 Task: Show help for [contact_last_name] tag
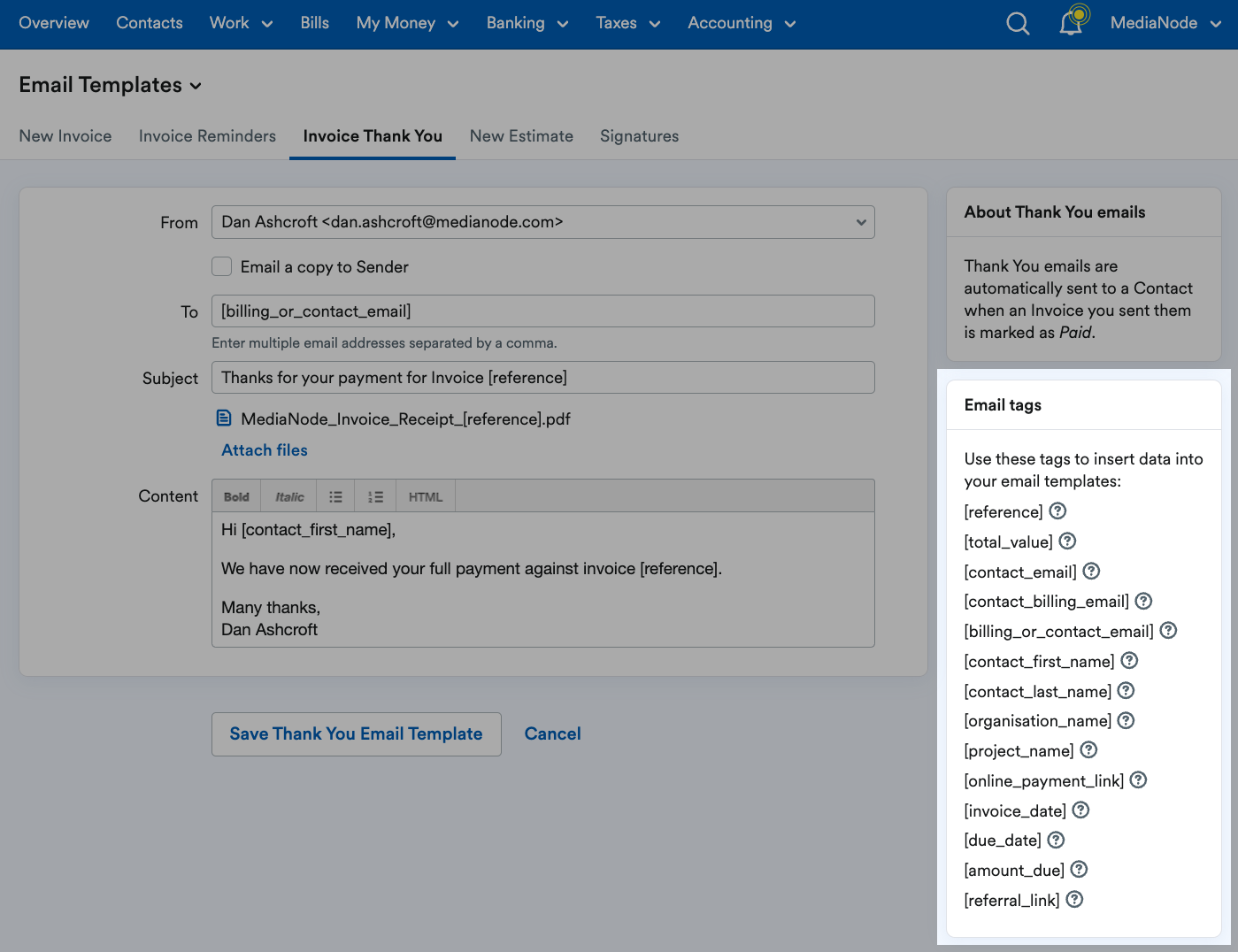(x=1126, y=690)
